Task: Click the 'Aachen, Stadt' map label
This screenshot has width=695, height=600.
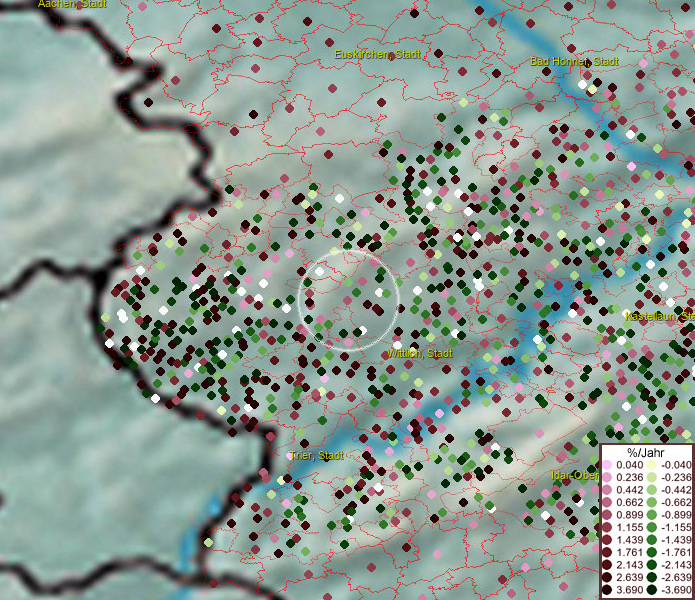Action: pos(72,4)
